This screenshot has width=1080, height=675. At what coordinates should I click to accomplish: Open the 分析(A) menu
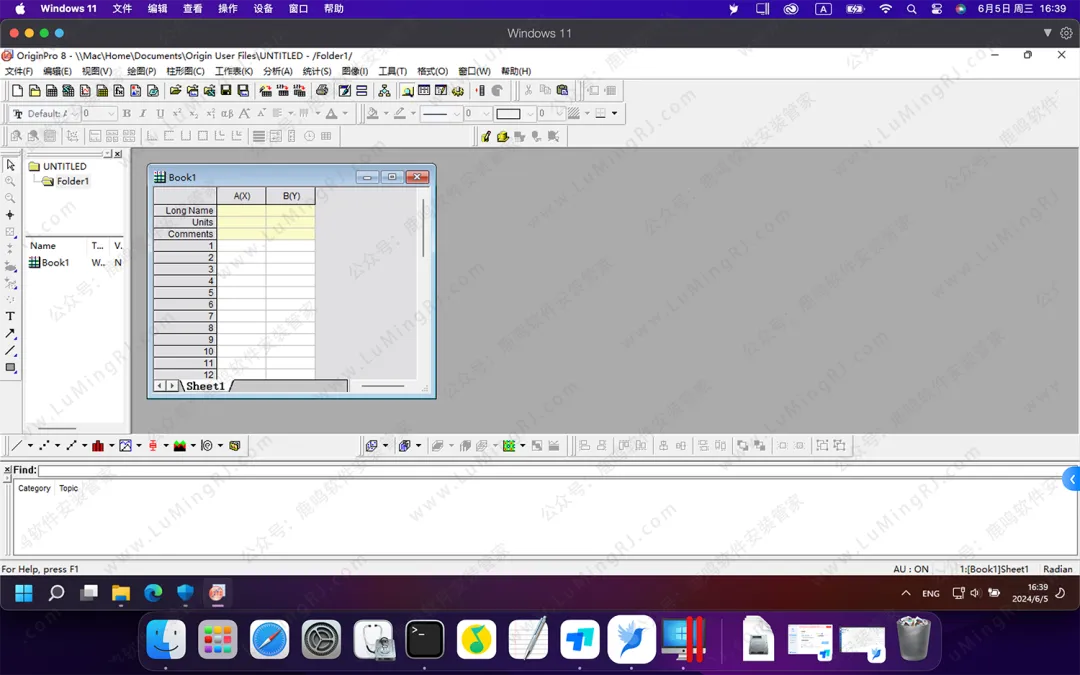pyautogui.click(x=277, y=72)
